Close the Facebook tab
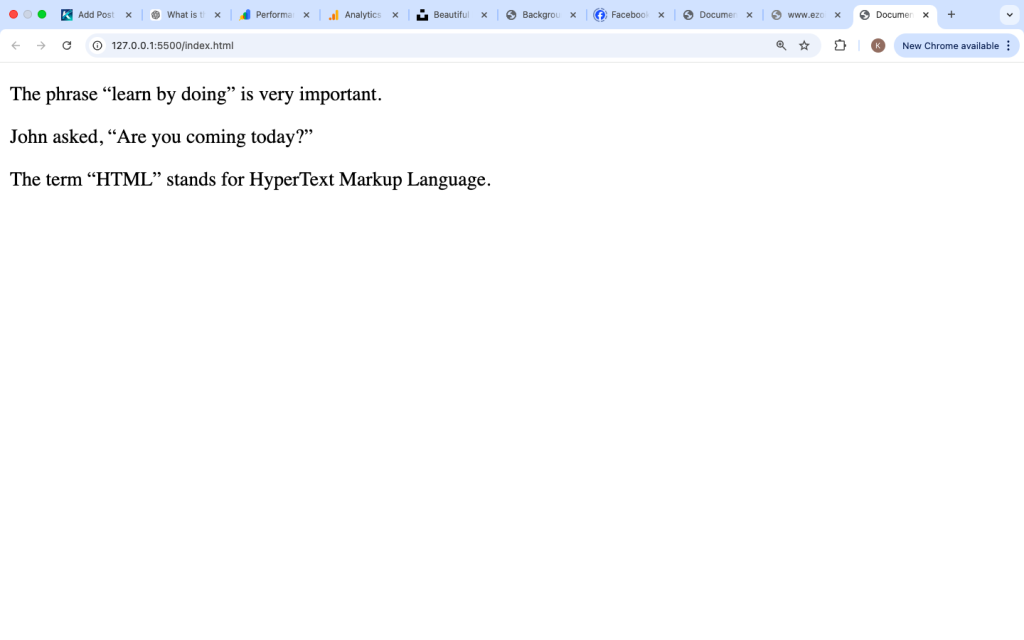Screen dimensions: 1024x640 [x=661, y=14]
